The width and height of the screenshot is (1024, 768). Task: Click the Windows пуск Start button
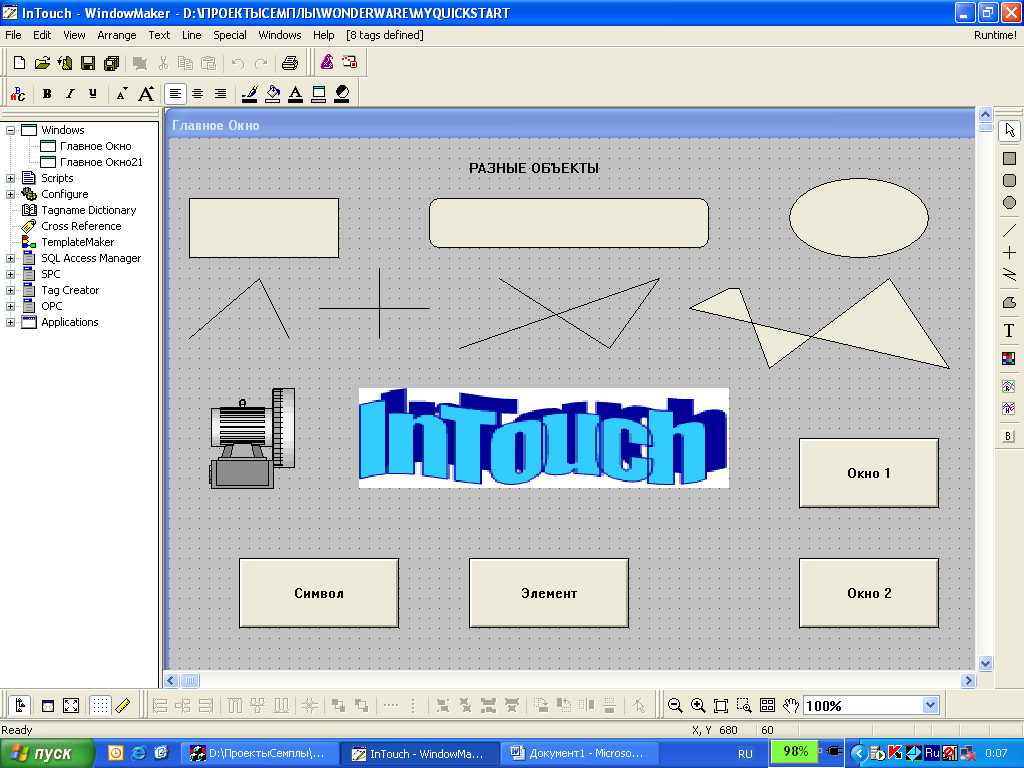(x=47, y=753)
